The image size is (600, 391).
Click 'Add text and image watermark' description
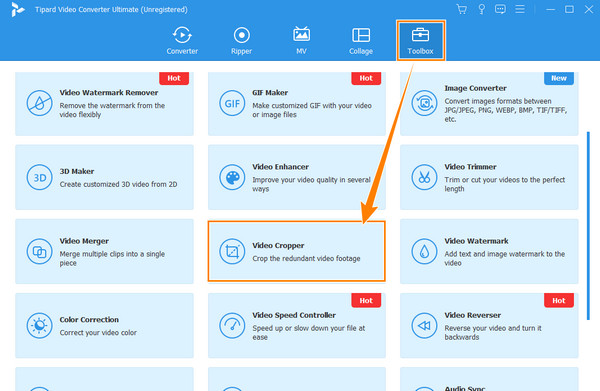click(504, 259)
